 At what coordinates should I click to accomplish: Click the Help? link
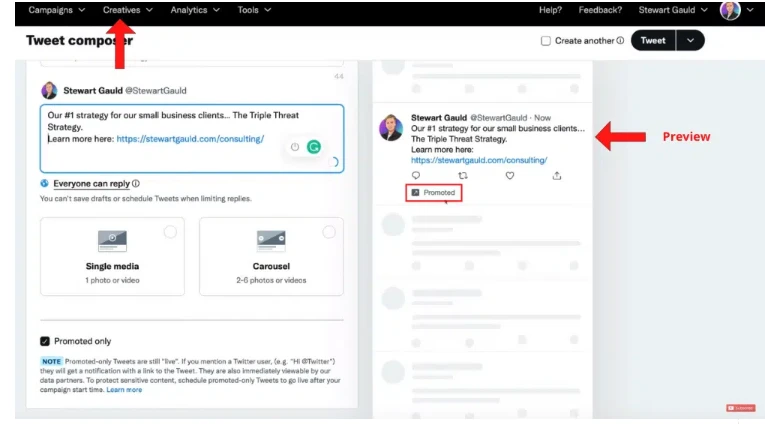[550, 10]
